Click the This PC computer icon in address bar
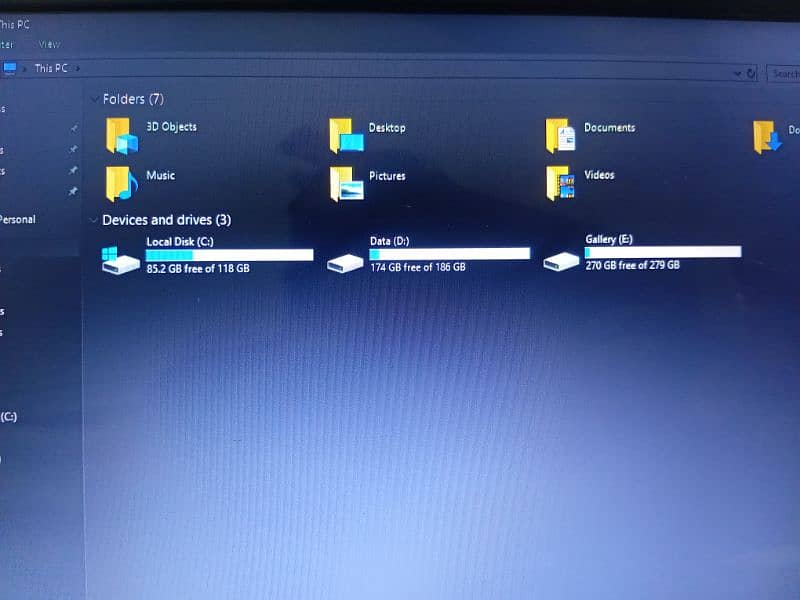The image size is (800, 600). click(10, 68)
